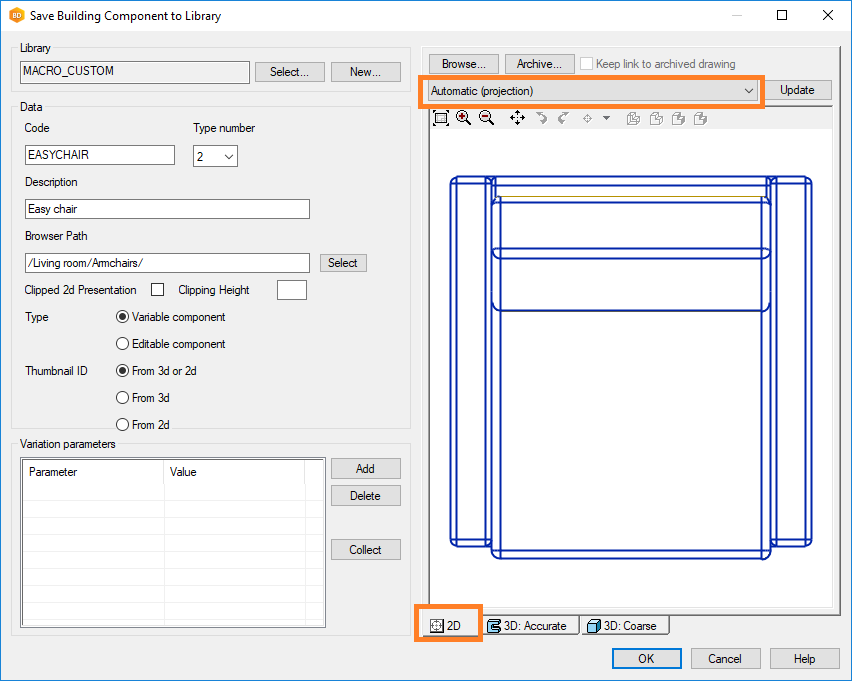Switch to the 3D: Coarse tab

click(623, 626)
